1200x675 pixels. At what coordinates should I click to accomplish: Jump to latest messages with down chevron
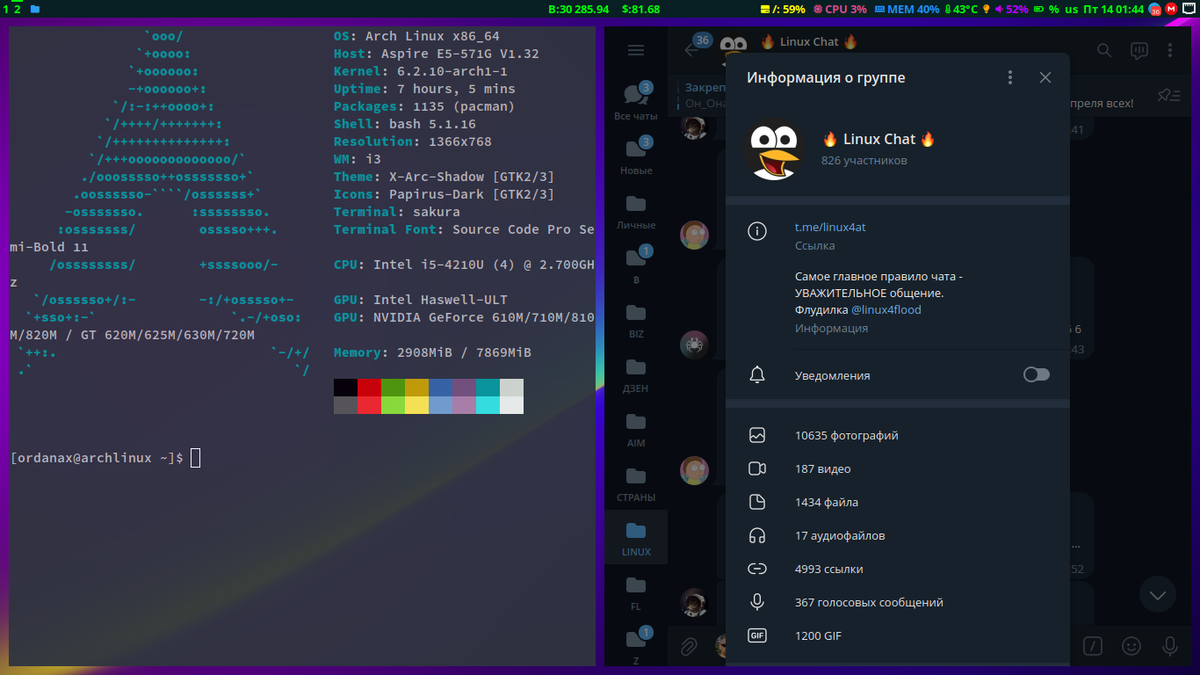(x=1158, y=595)
